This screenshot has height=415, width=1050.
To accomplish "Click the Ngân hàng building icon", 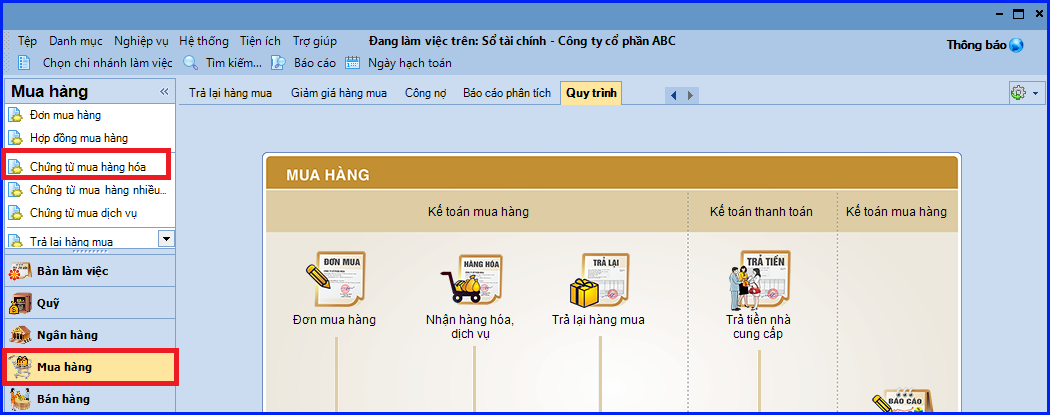I will (x=20, y=335).
